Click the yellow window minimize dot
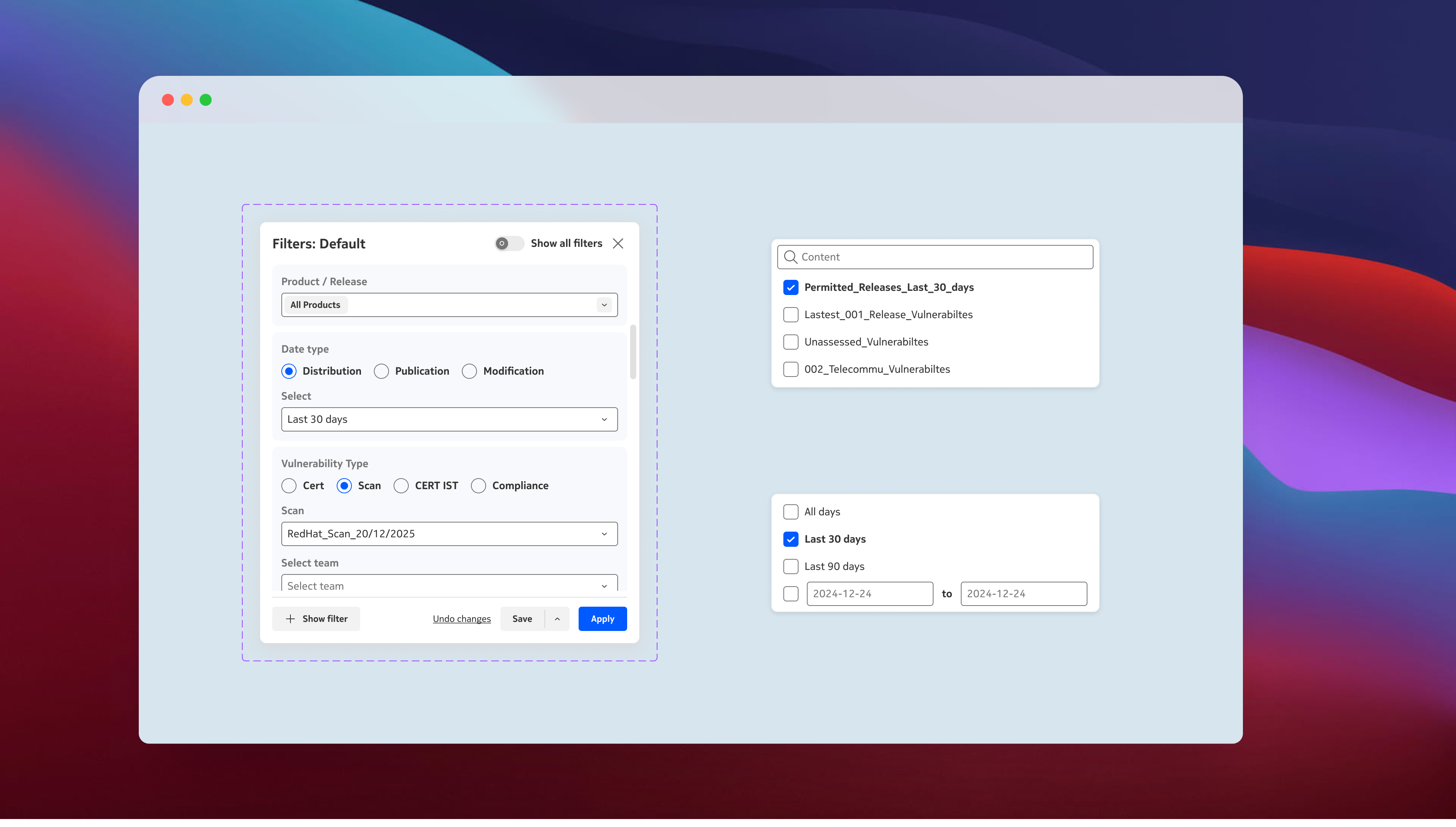 click(x=186, y=100)
